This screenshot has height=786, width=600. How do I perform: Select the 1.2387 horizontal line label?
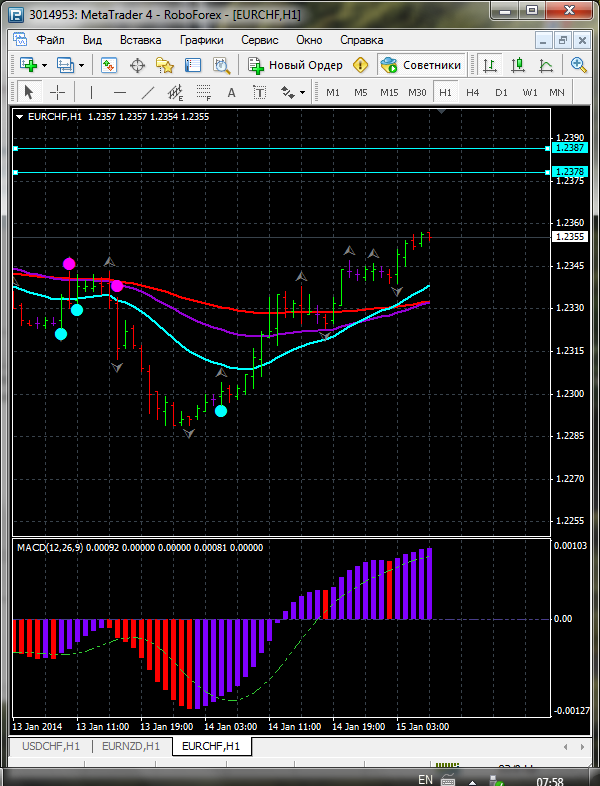(x=569, y=147)
